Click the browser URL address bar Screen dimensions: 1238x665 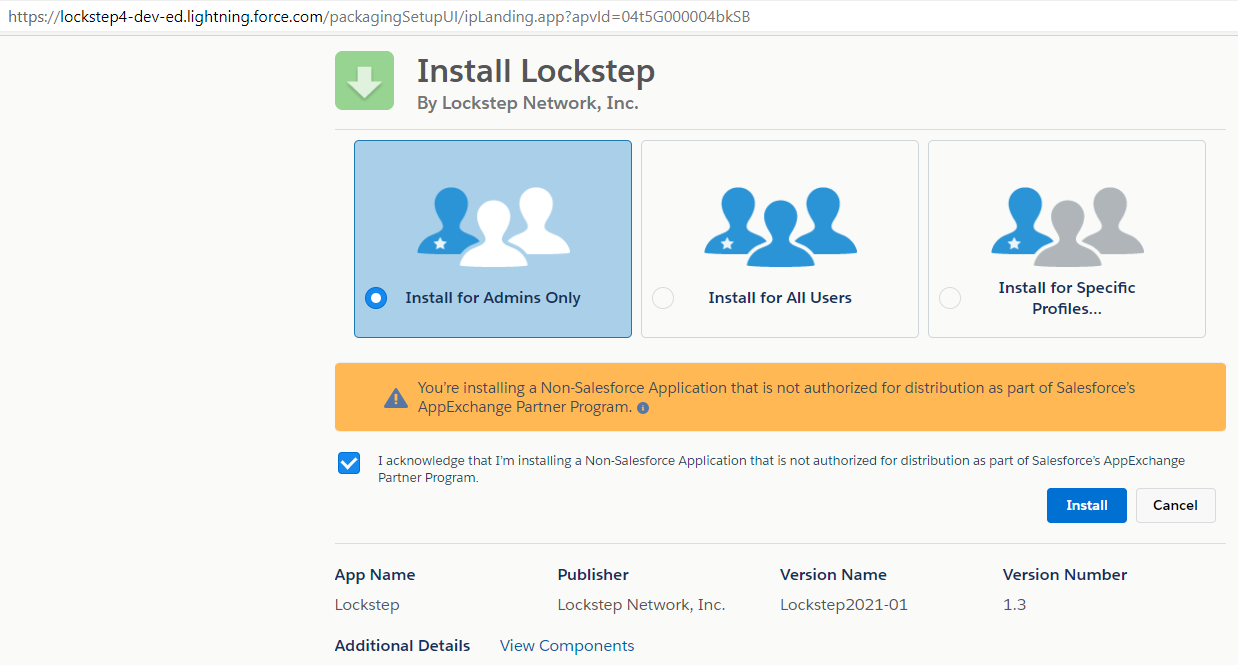pyautogui.click(x=400, y=17)
